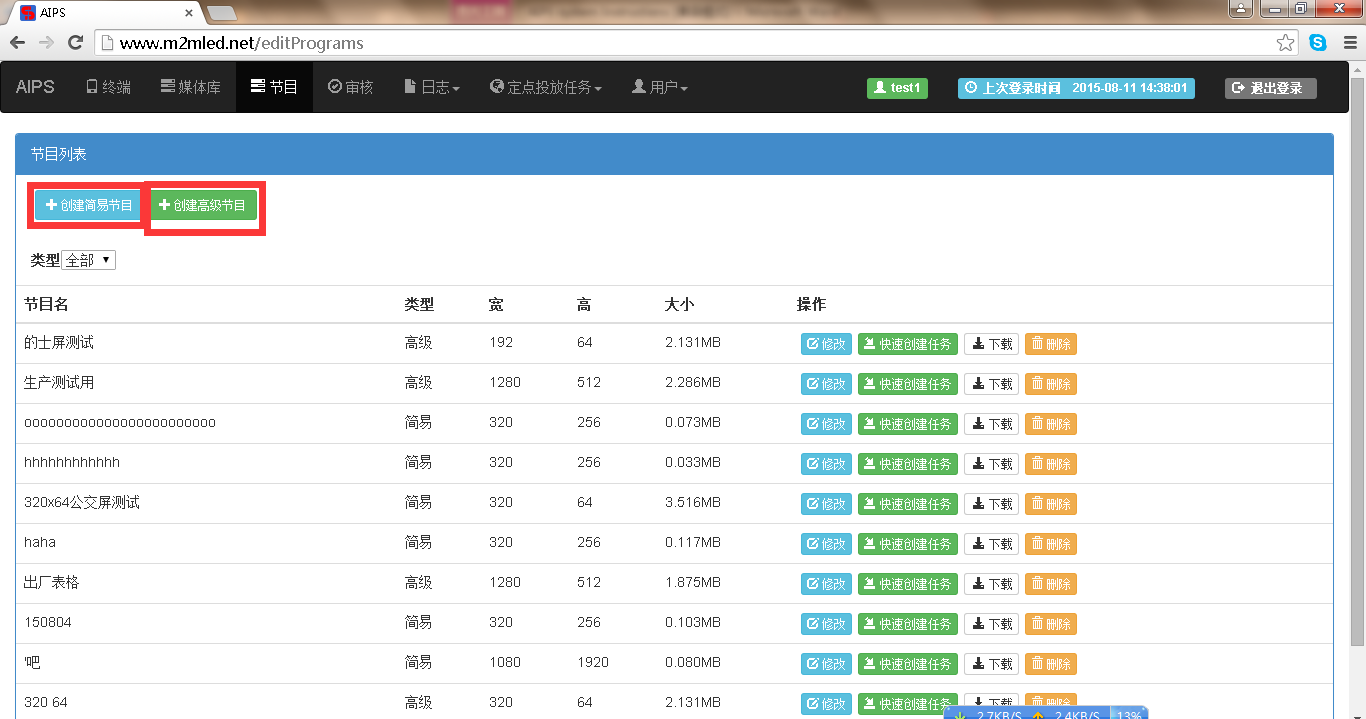Delete the 生产测试用 program
The height and width of the screenshot is (719, 1366).
click(1051, 384)
